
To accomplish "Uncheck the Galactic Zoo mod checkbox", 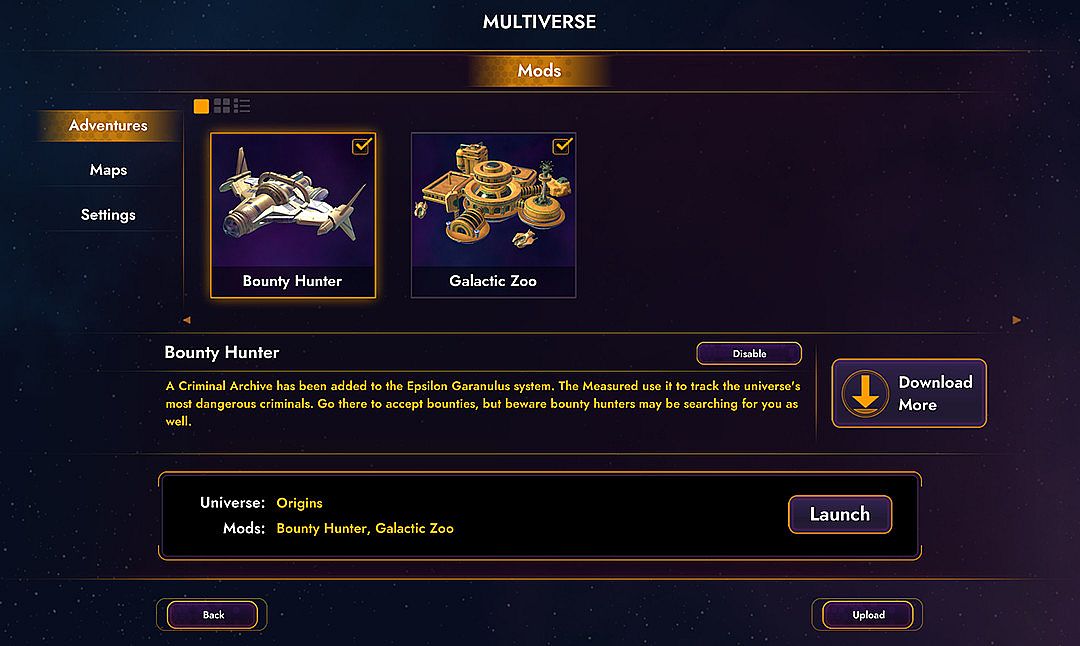I will 562,146.
